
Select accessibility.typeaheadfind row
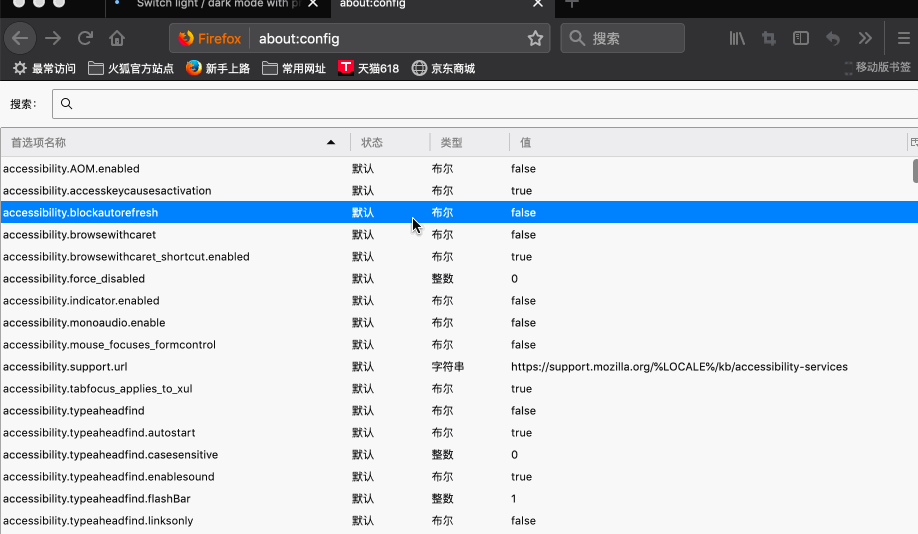click(457, 411)
